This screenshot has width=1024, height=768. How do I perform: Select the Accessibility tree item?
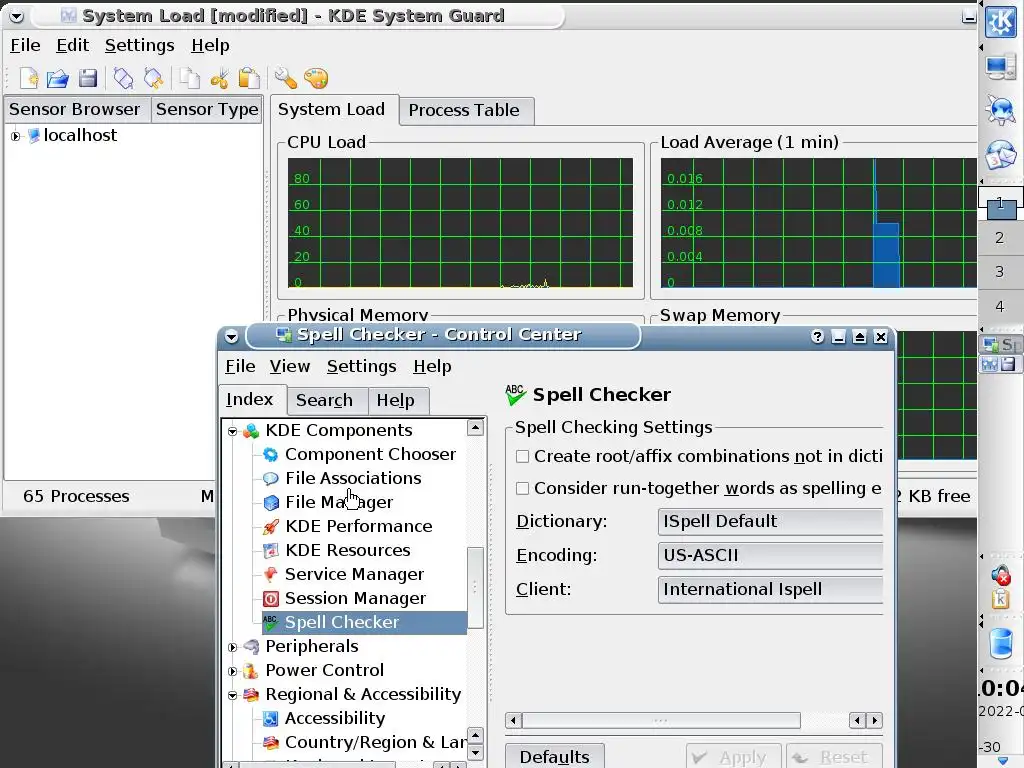coord(334,718)
